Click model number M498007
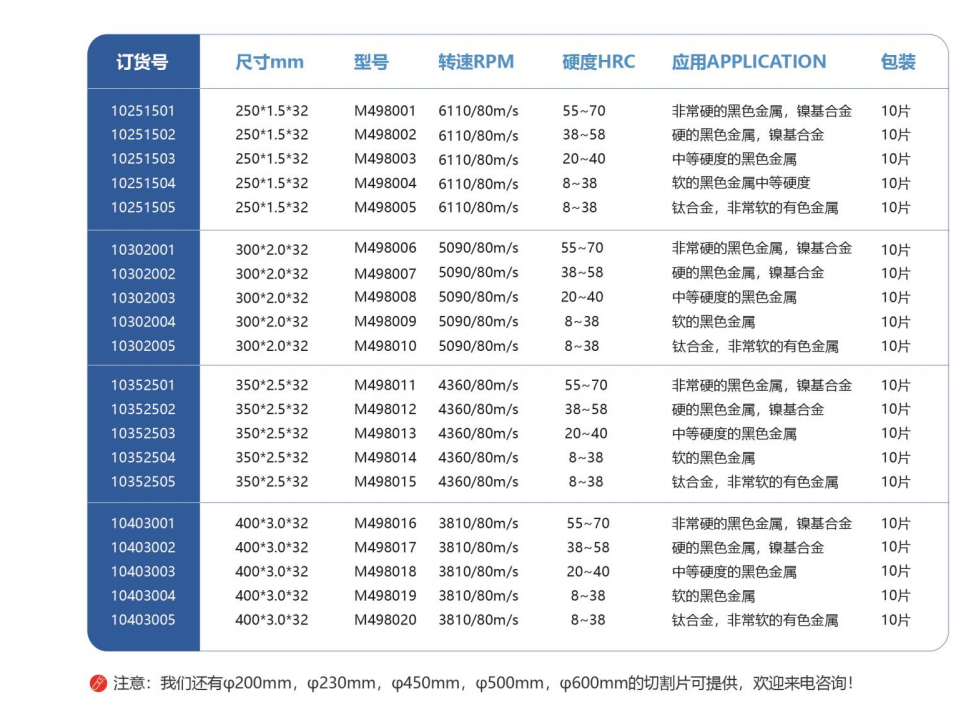This screenshot has height=702, width=980. (x=385, y=274)
